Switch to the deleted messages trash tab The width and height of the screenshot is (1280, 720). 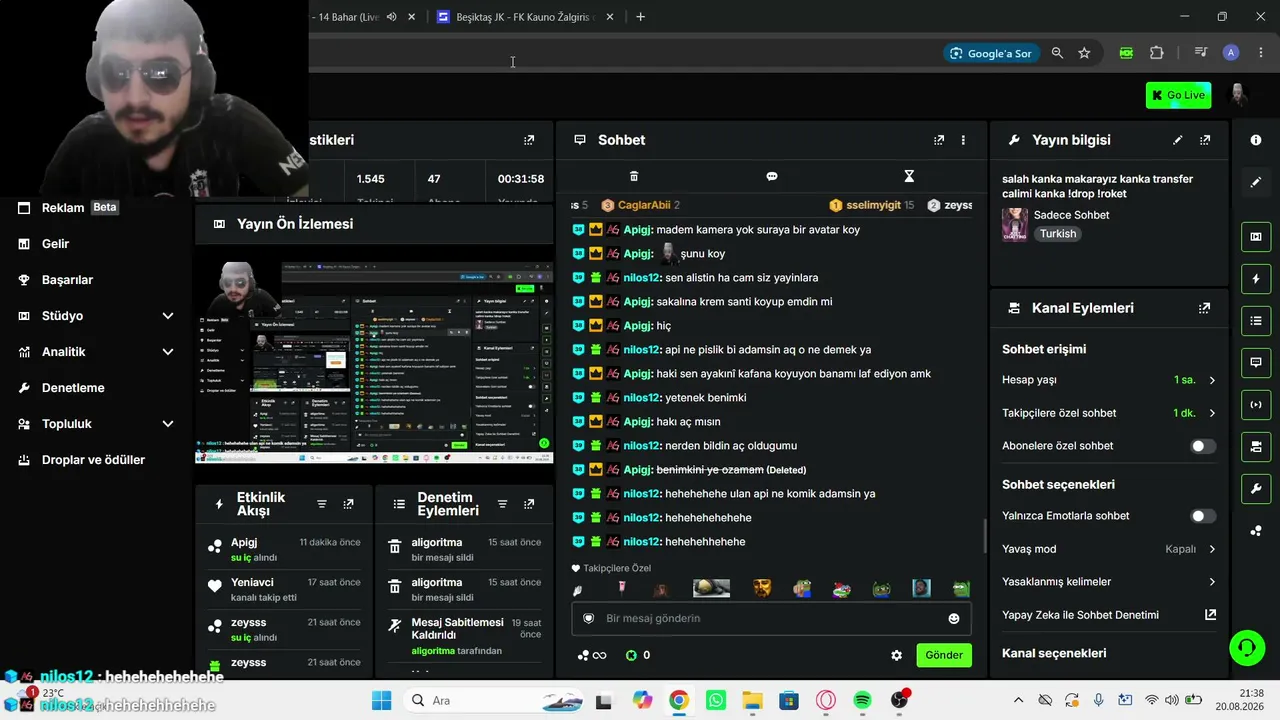pos(634,176)
